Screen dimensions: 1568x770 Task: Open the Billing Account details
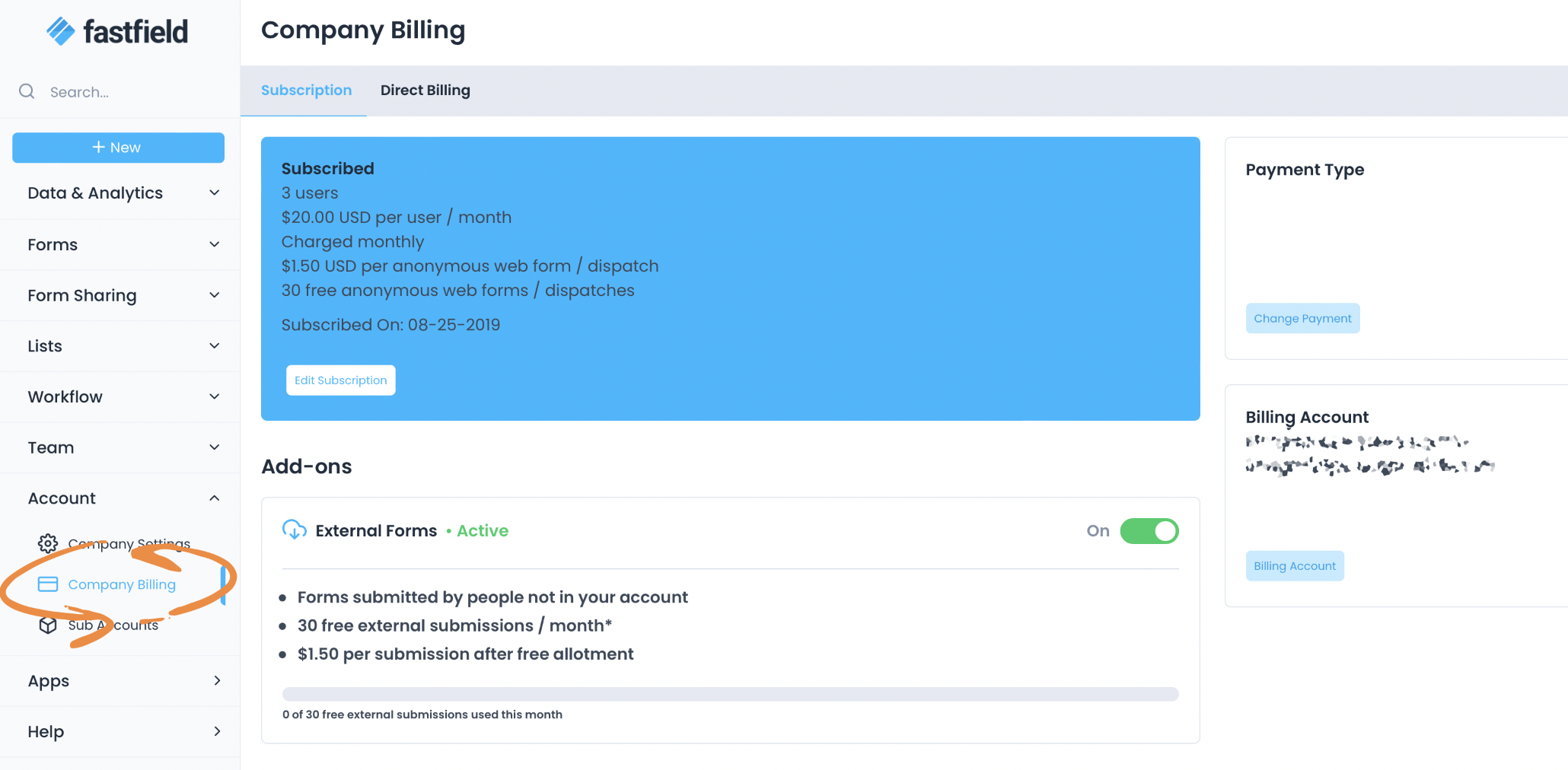pos(1294,565)
